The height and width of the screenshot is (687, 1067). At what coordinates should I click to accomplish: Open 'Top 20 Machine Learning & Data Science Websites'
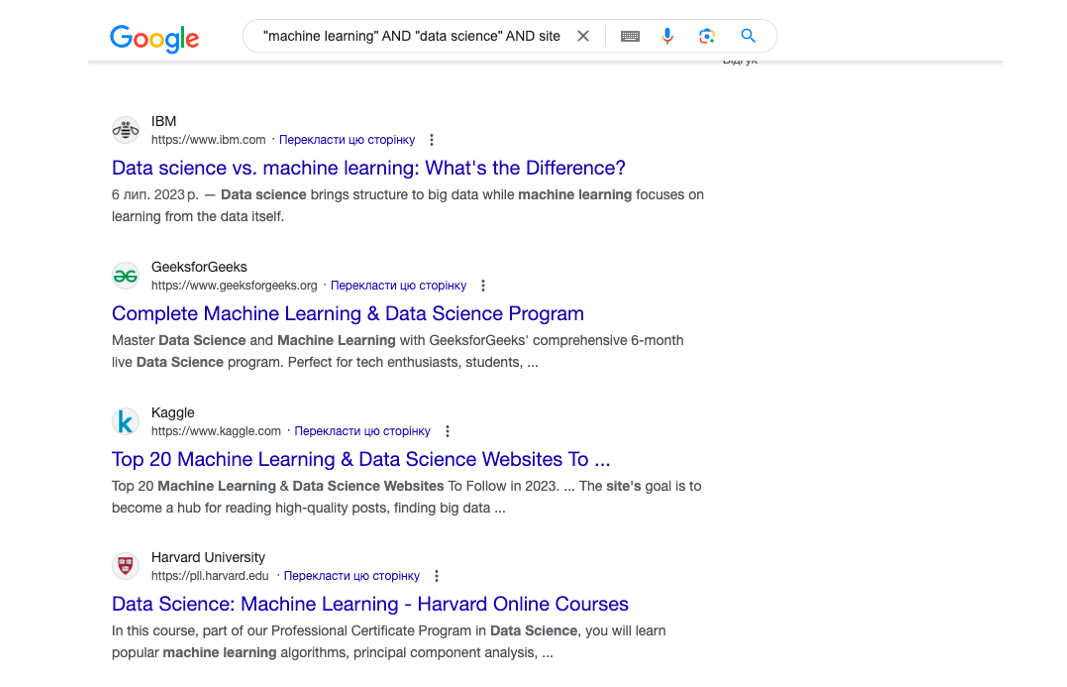pos(361,459)
